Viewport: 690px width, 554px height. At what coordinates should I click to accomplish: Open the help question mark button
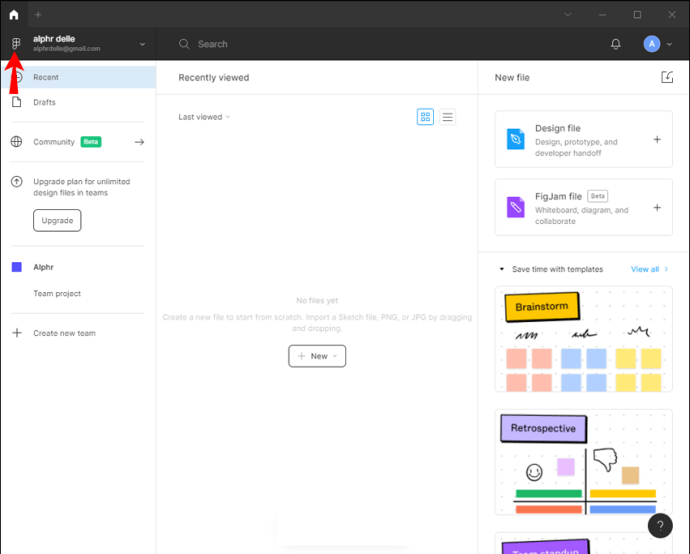tap(660, 525)
